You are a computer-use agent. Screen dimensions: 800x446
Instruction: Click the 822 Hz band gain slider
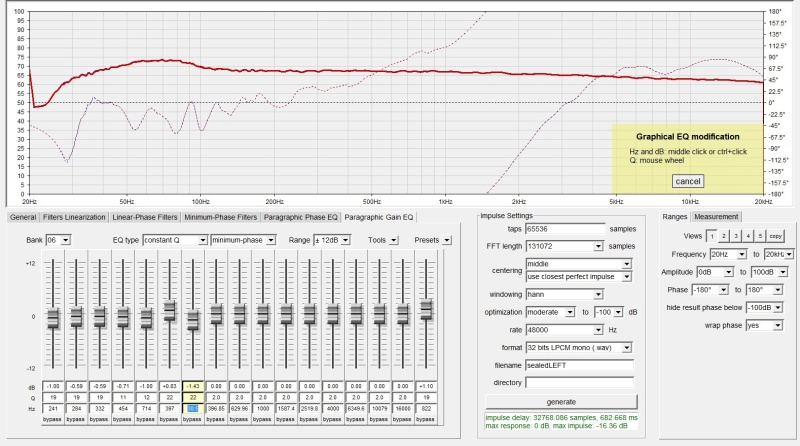[x=427, y=307]
